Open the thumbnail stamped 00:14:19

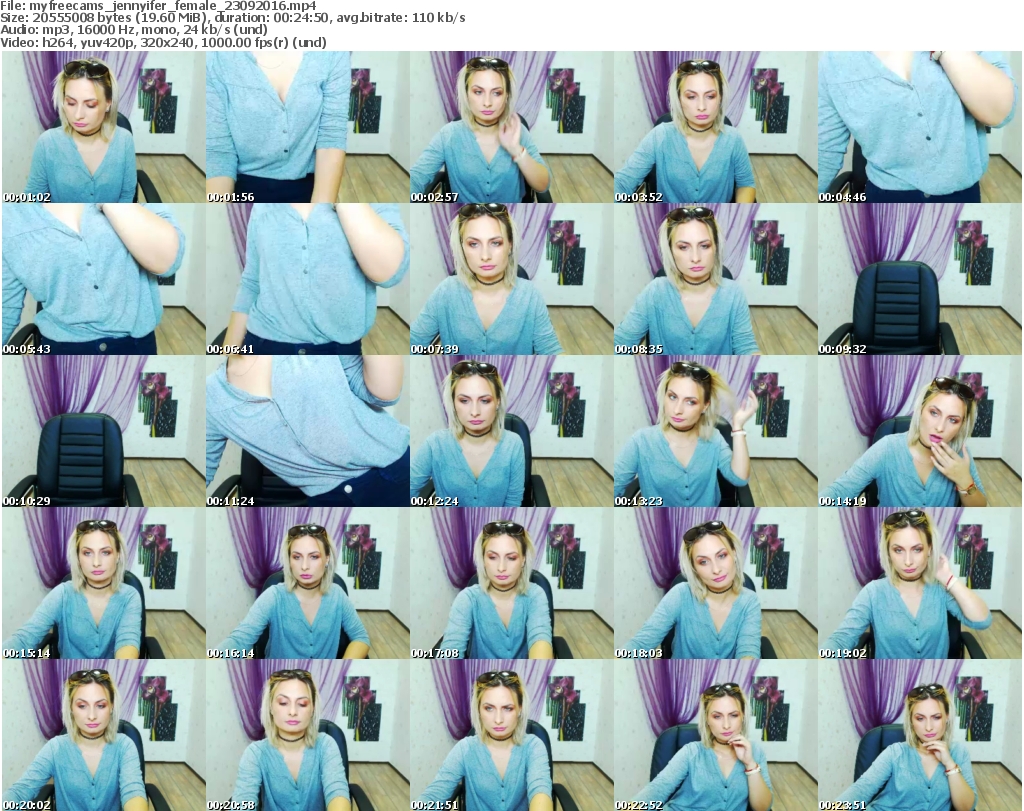(x=920, y=431)
